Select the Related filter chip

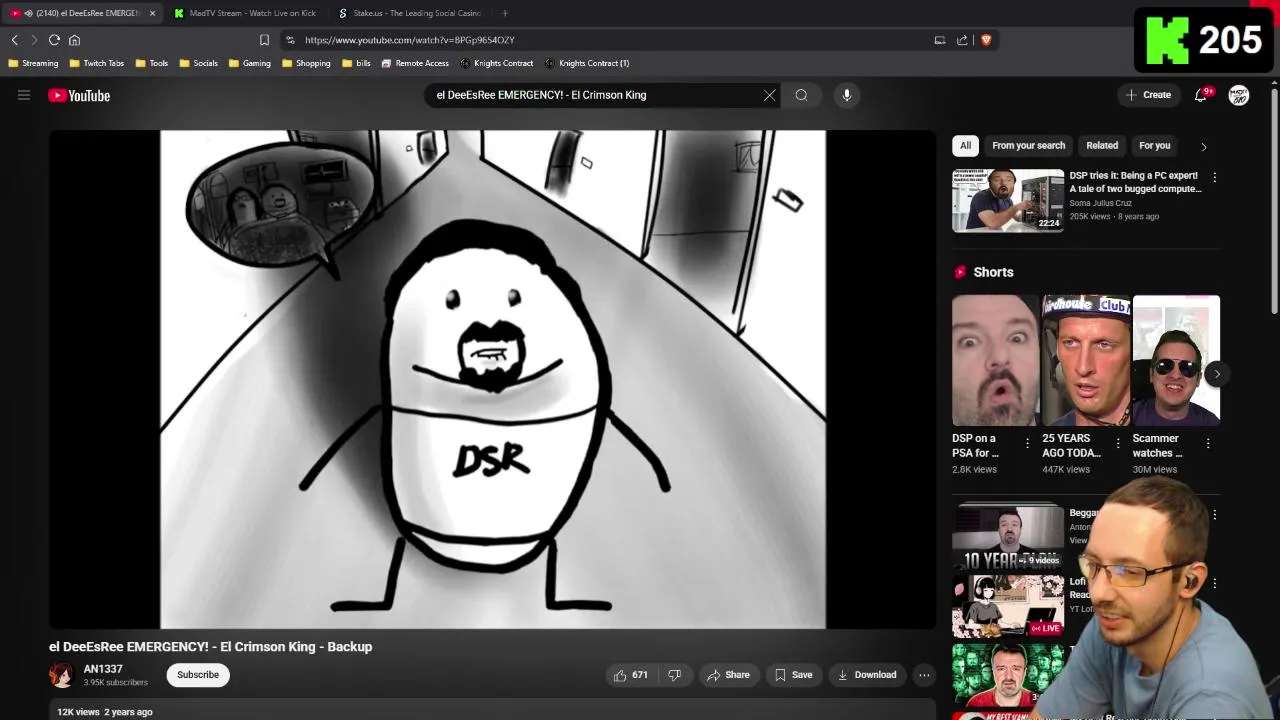1102,146
